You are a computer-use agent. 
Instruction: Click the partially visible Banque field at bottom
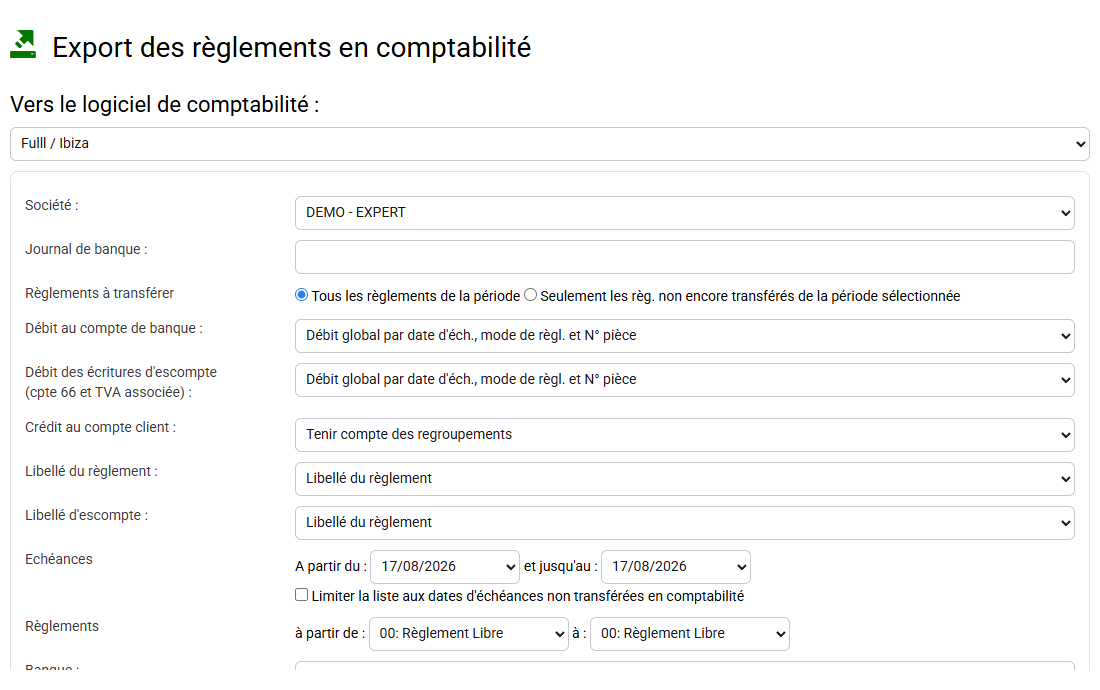(x=685, y=665)
